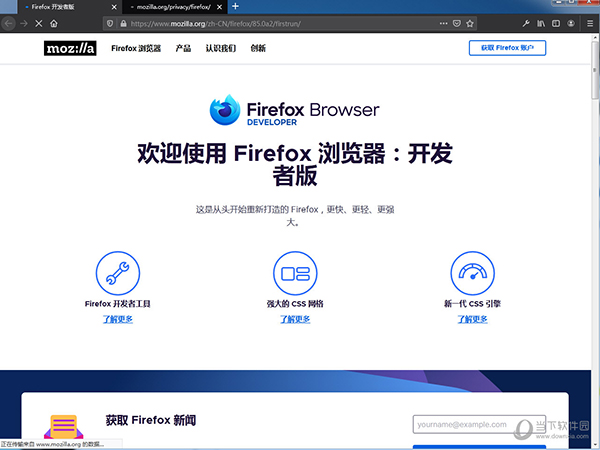
Task: Save page to Pocket icon
Action: click(457, 23)
